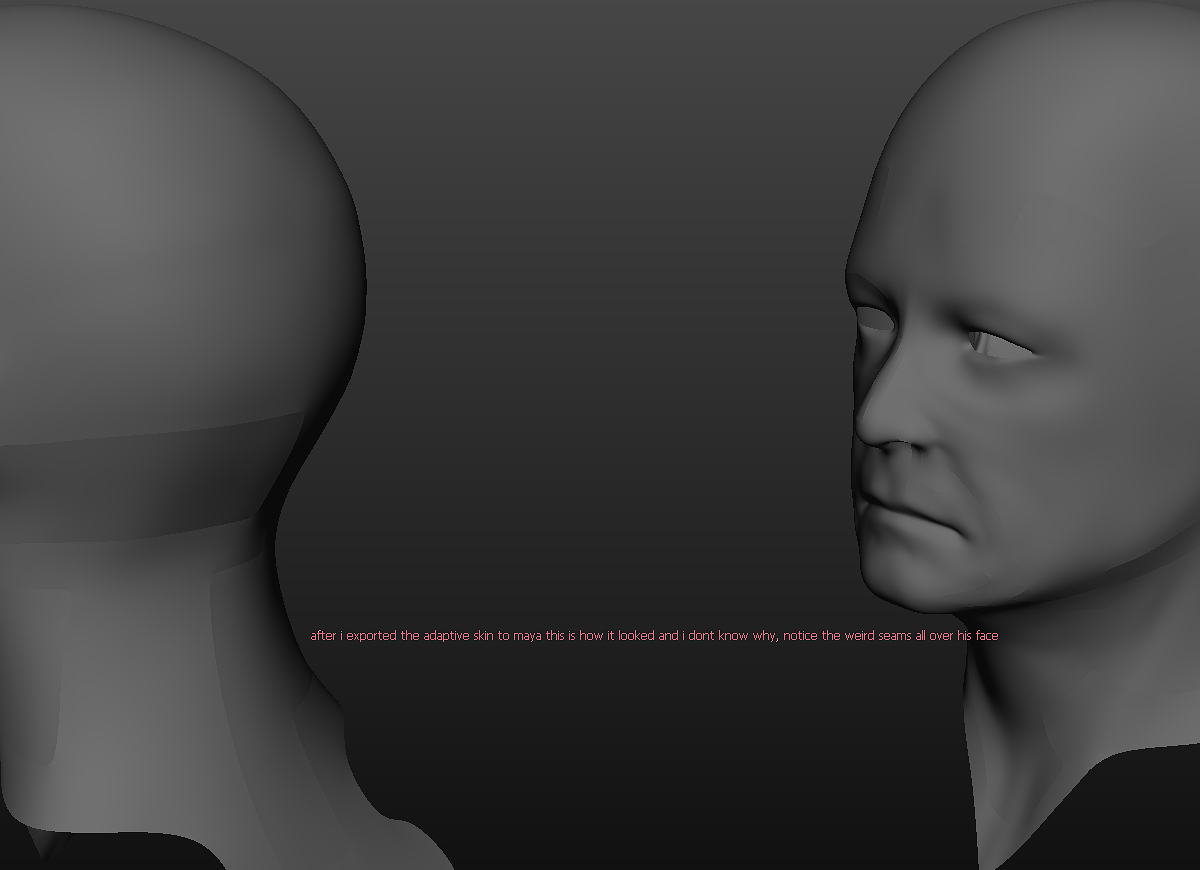Click the red caption about exported adaptive skin

click(654, 636)
